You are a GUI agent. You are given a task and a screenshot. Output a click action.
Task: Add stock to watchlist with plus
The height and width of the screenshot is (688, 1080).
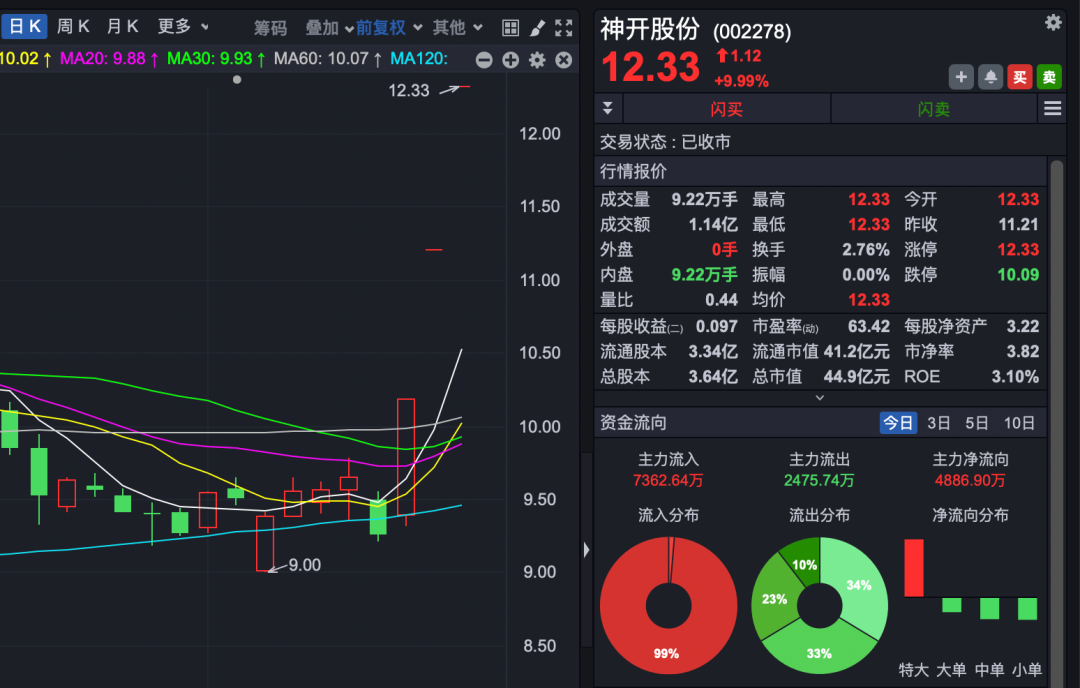pos(961,77)
